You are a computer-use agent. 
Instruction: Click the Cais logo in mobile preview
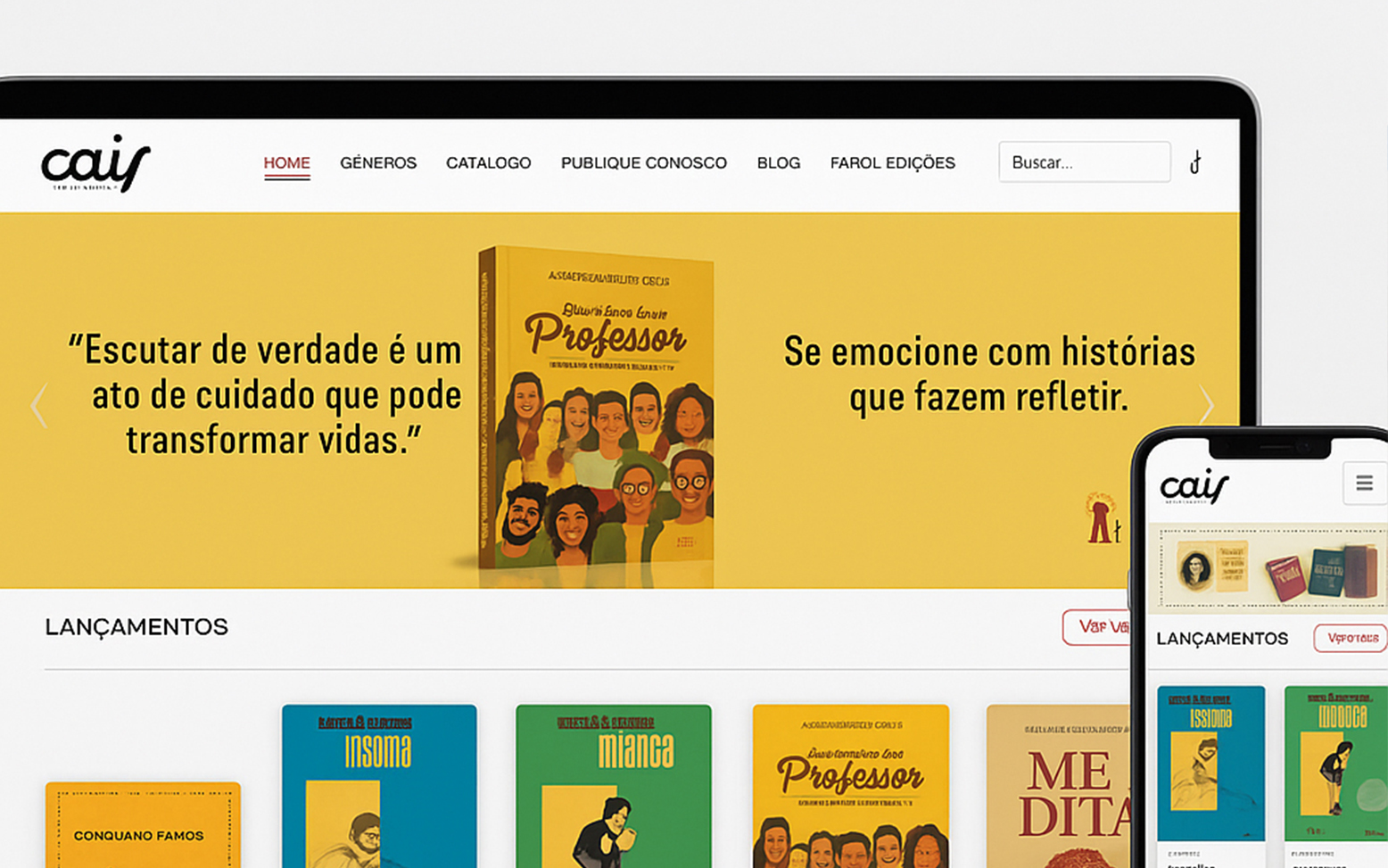point(1194,486)
